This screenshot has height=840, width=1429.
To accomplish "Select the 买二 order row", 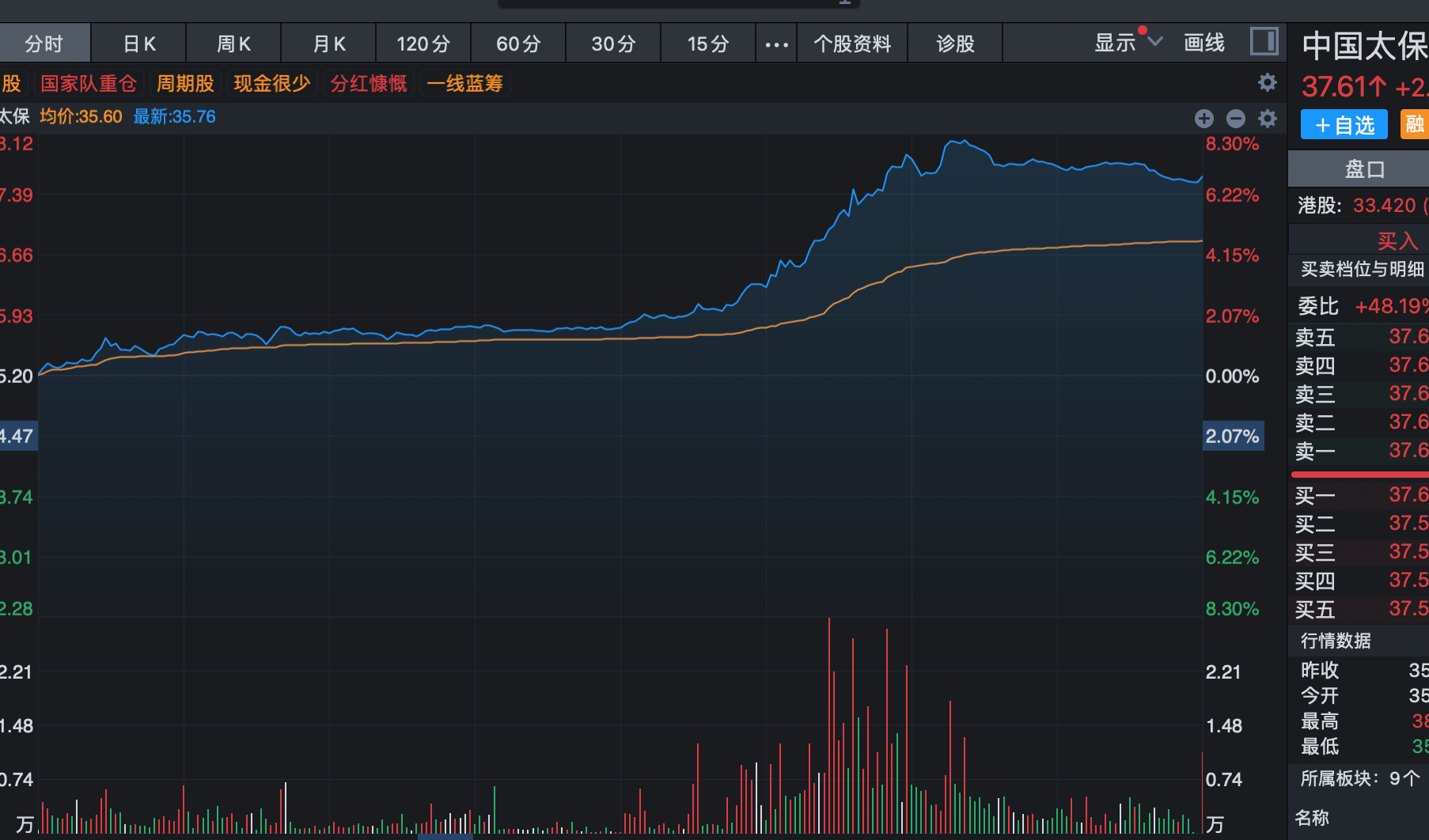I will coord(1359,524).
